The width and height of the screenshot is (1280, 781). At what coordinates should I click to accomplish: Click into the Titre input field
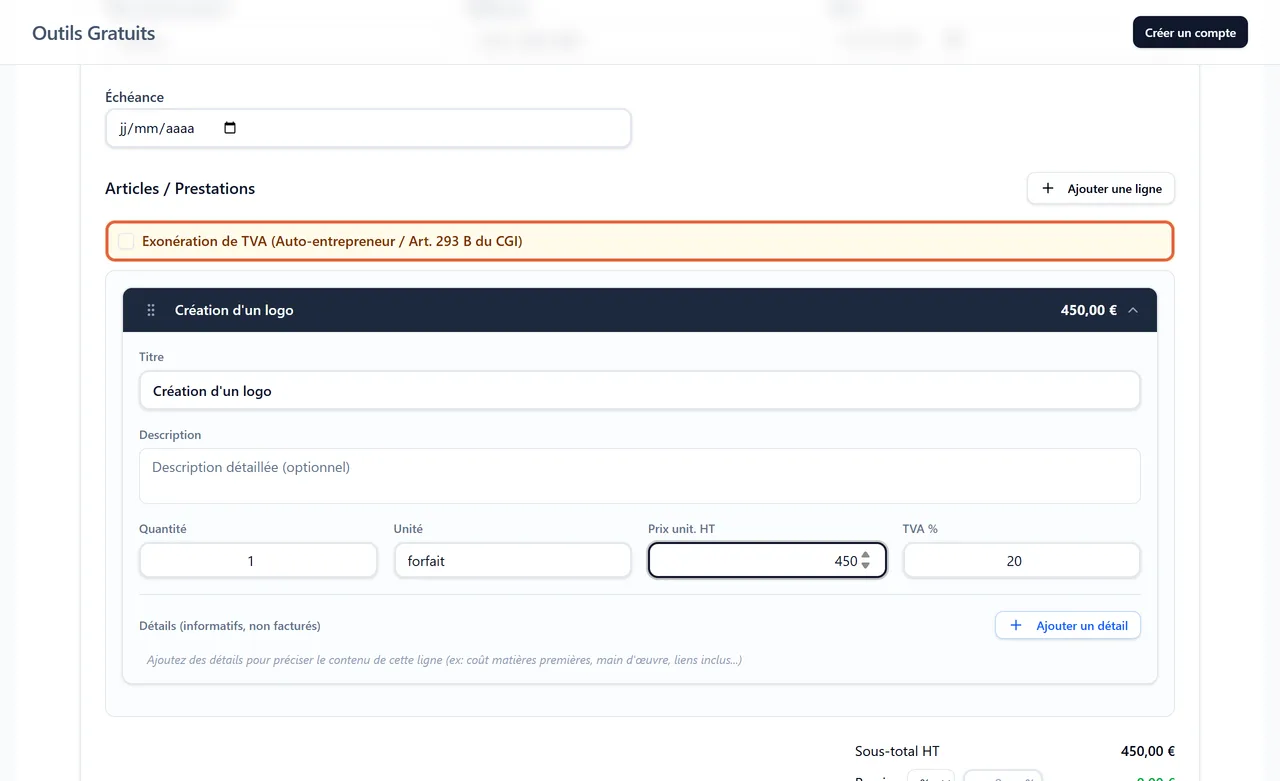click(640, 391)
